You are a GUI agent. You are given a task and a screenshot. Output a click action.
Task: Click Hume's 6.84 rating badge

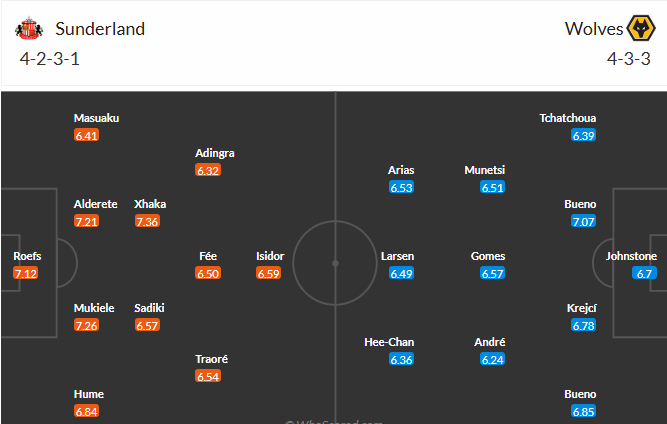88,412
